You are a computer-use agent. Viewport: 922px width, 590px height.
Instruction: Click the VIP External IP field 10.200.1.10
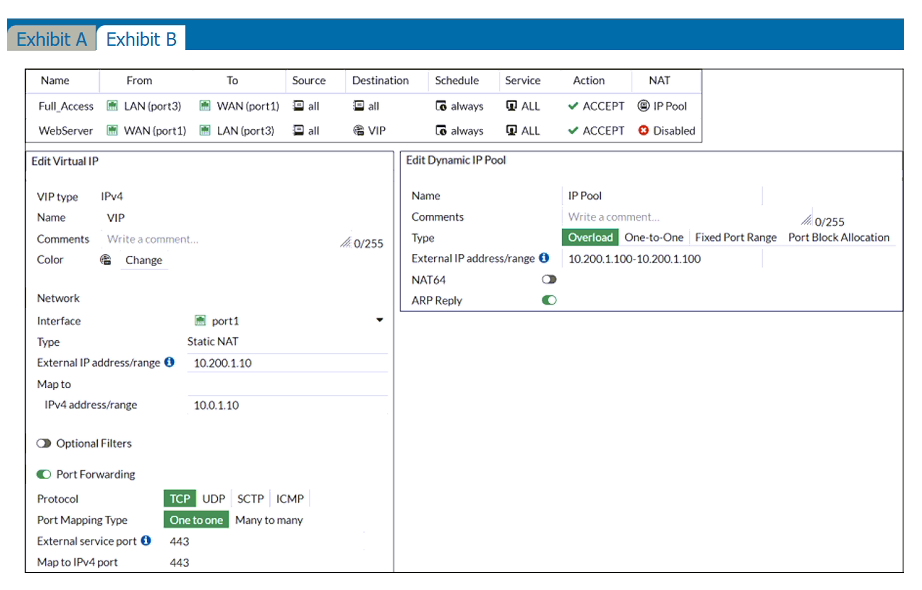point(288,363)
